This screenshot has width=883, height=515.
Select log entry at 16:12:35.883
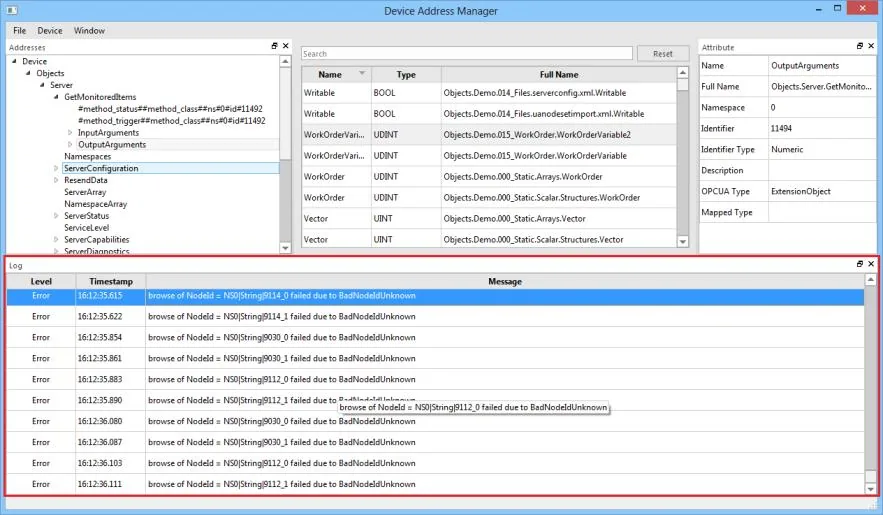(435, 379)
